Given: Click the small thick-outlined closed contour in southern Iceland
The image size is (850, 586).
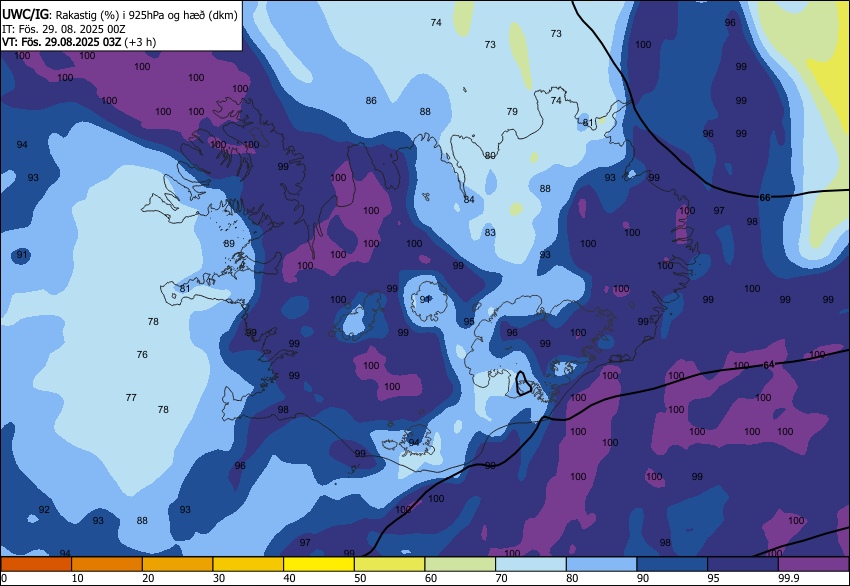Looking at the screenshot, I should click(x=523, y=383).
